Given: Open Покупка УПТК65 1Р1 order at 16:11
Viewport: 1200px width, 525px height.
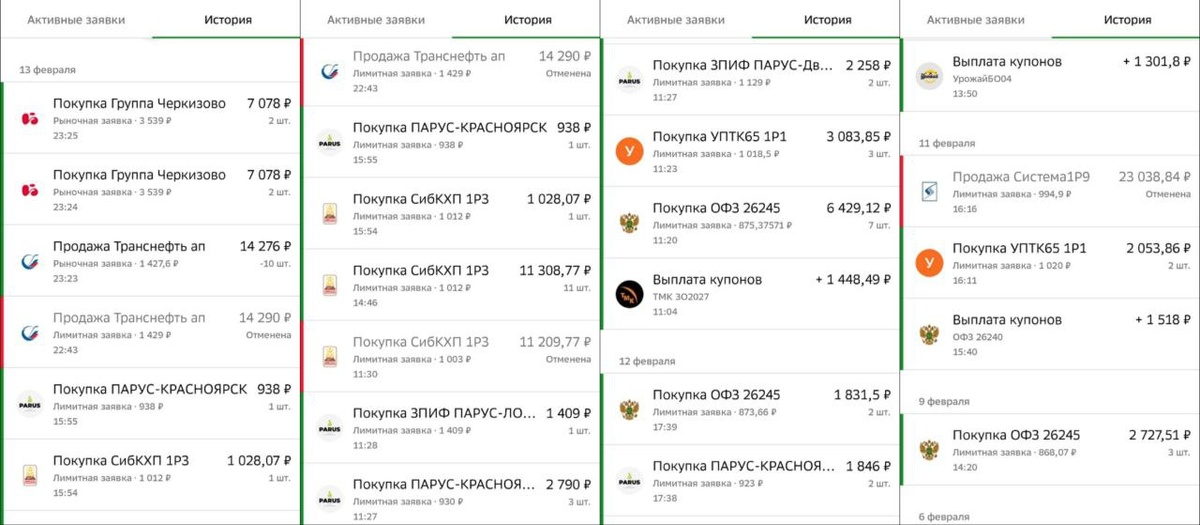Looking at the screenshot, I should click(x=1051, y=262).
